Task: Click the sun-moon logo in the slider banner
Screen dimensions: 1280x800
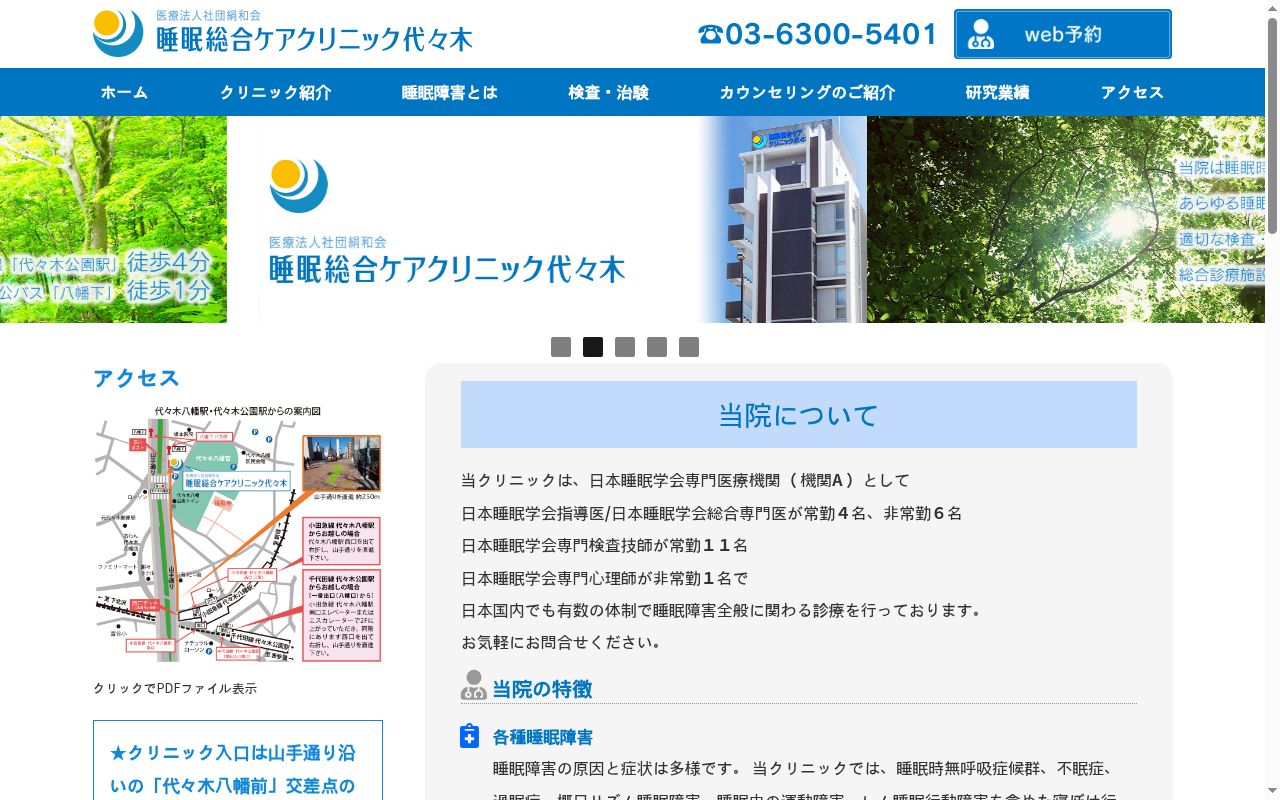Action: (x=298, y=185)
